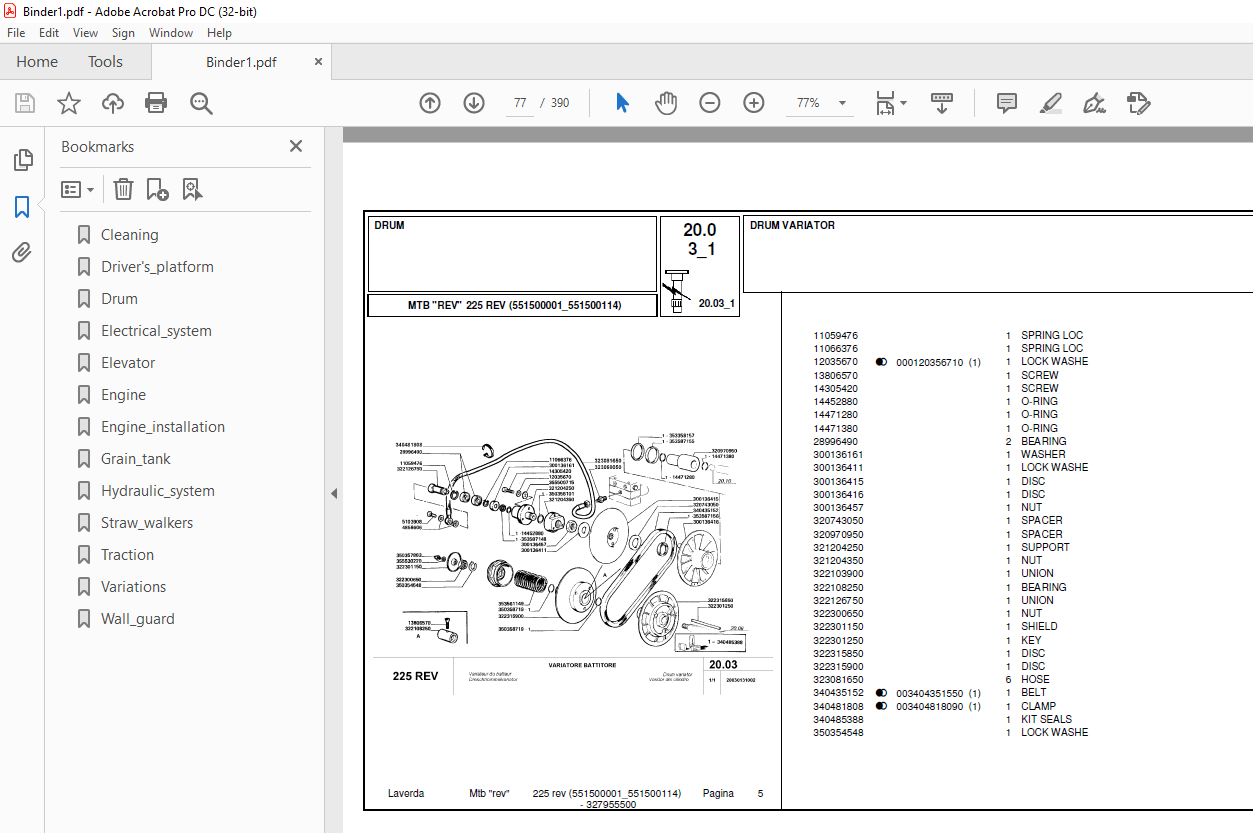Activate the hand pan tool
Viewport: 1253px width, 833px height.
click(x=666, y=103)
